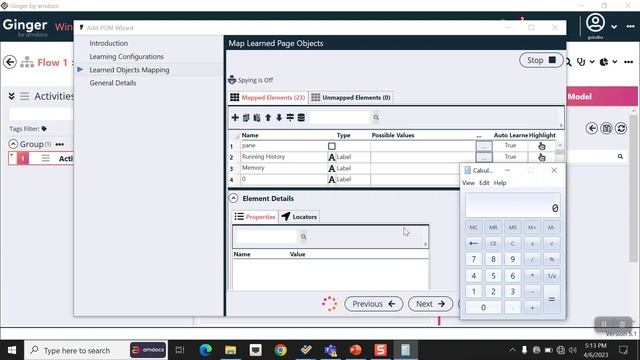Collapse the Element Details section

click(x=233, y=198)
